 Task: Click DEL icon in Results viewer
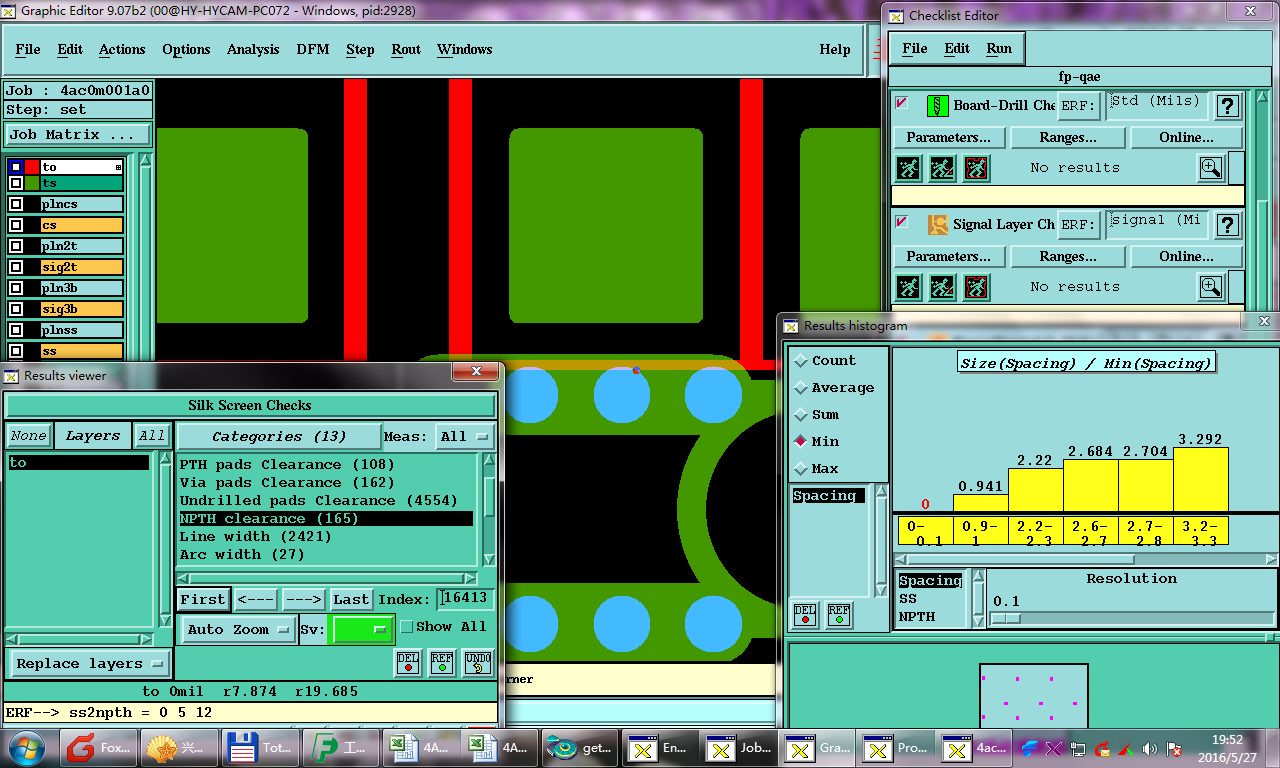pos(407,663)
